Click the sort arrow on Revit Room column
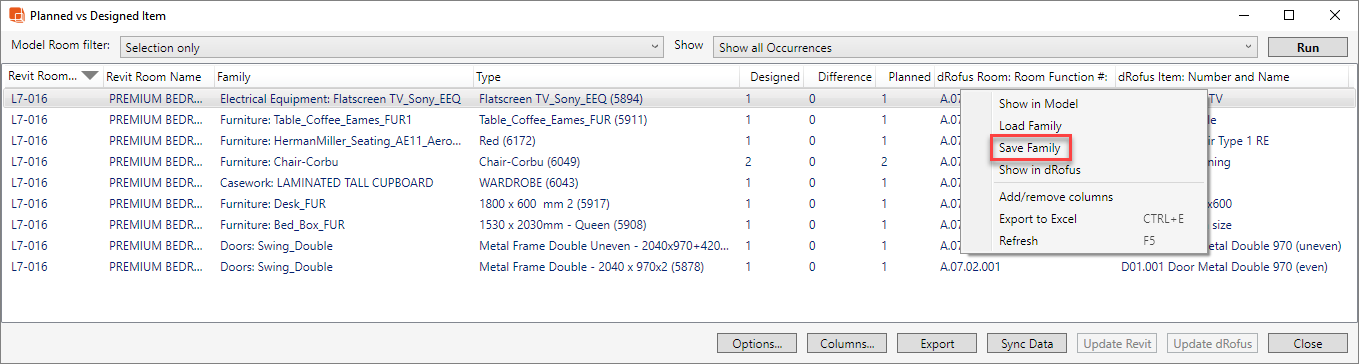This screenshot has height=364, width=1359. click(x=90, y=76)
